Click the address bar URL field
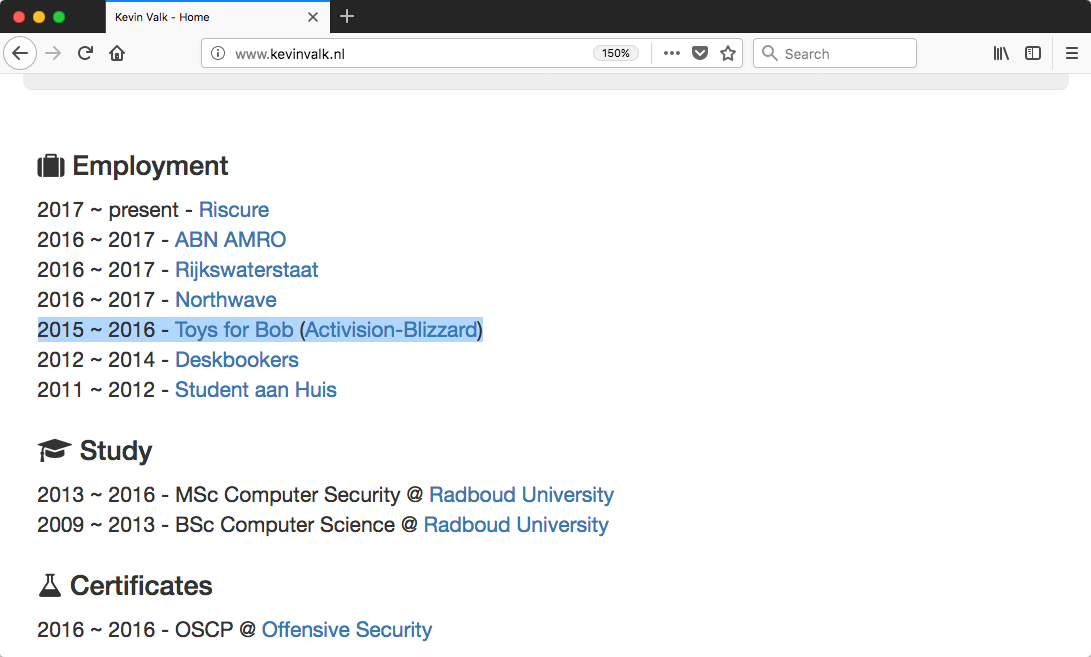This screenshot has width=1091, height=657. pos(400,54)
